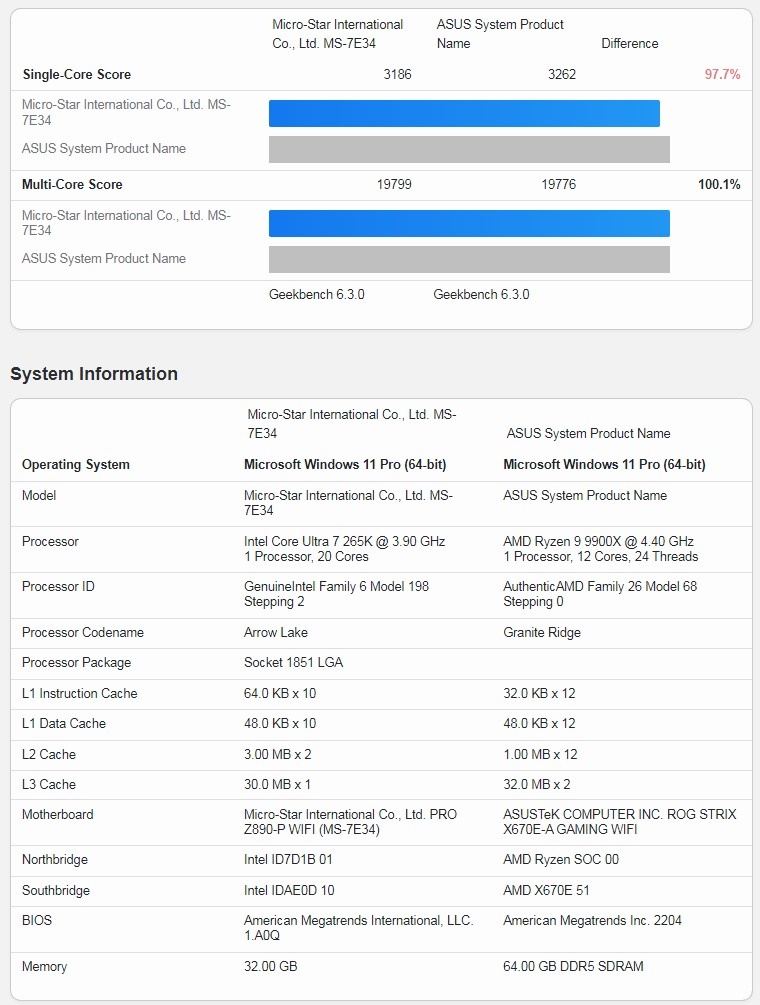760x1005 pixels.
Task: Select the 30.0 MB x 1 value
Action: (277, 785)
